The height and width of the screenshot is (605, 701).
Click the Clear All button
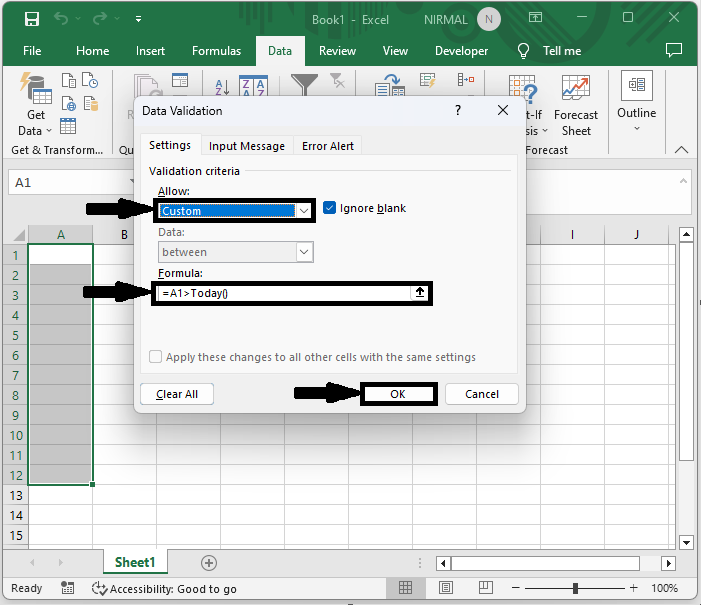pyautogui.click(x=177, y=394)
